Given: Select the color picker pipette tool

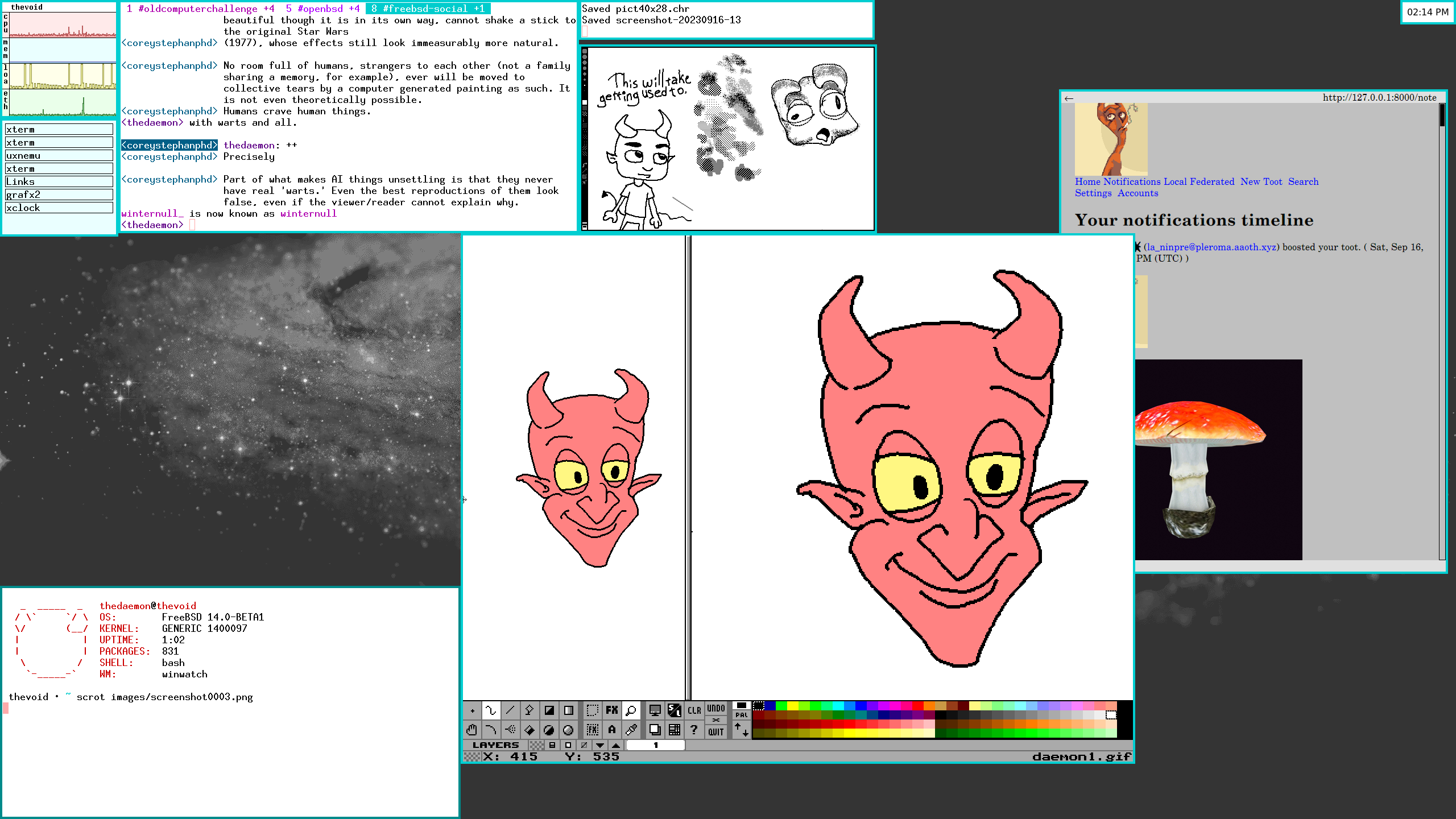Looking at the screenshot, I should point(631,730).
